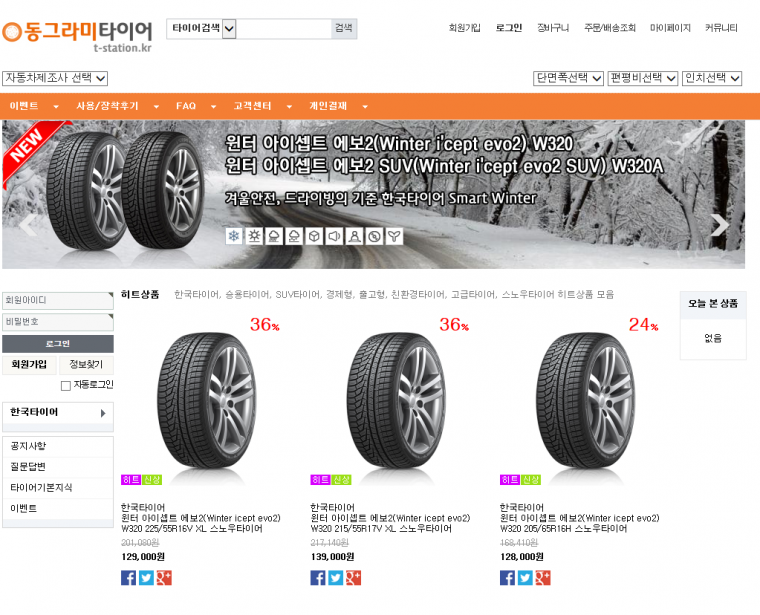Expand the 한국타이어 sidebar category
760x615 pixels.
[x=58, y=413]
